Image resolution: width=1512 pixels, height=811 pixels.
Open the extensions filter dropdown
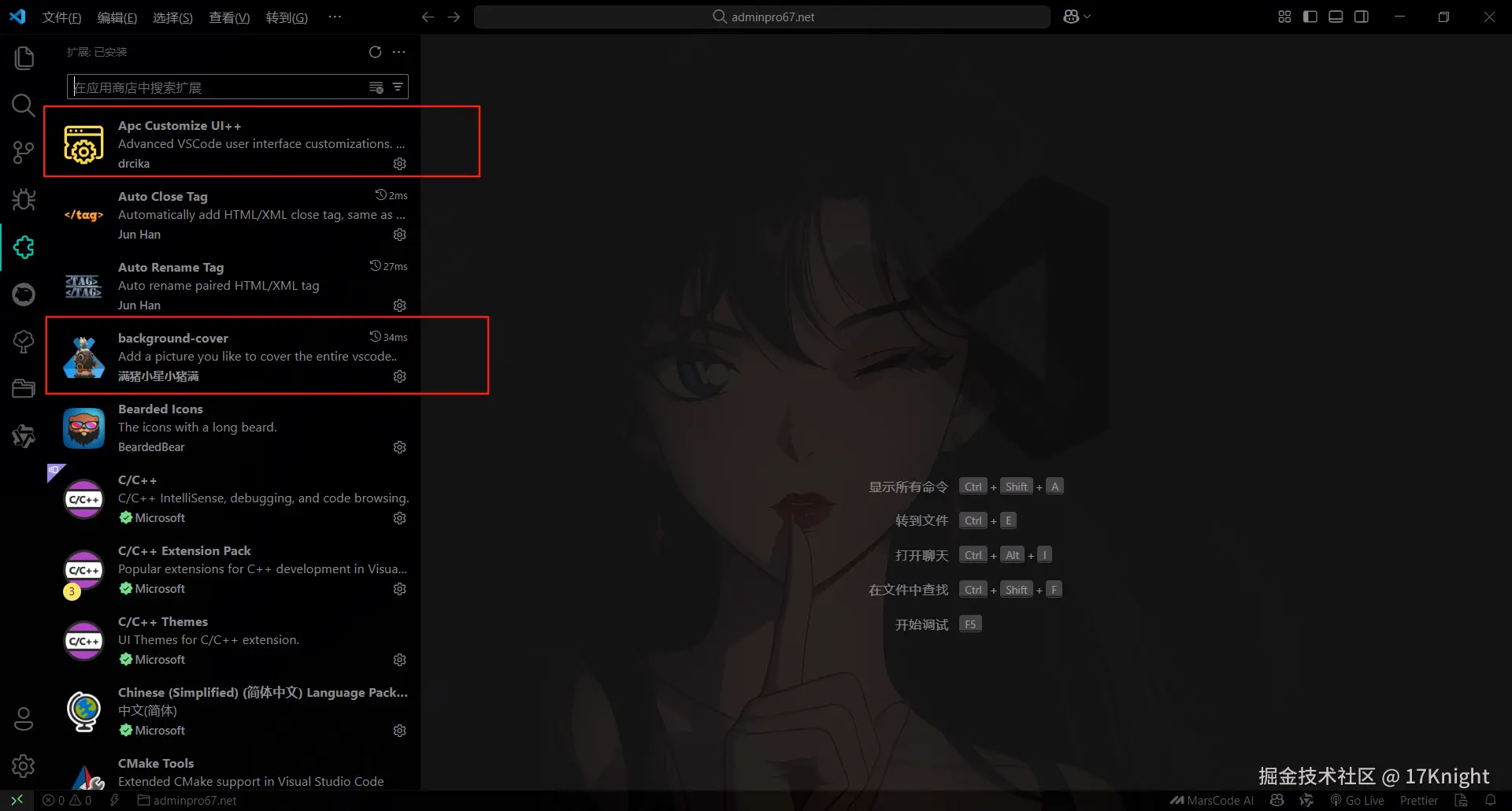(397, 87)
